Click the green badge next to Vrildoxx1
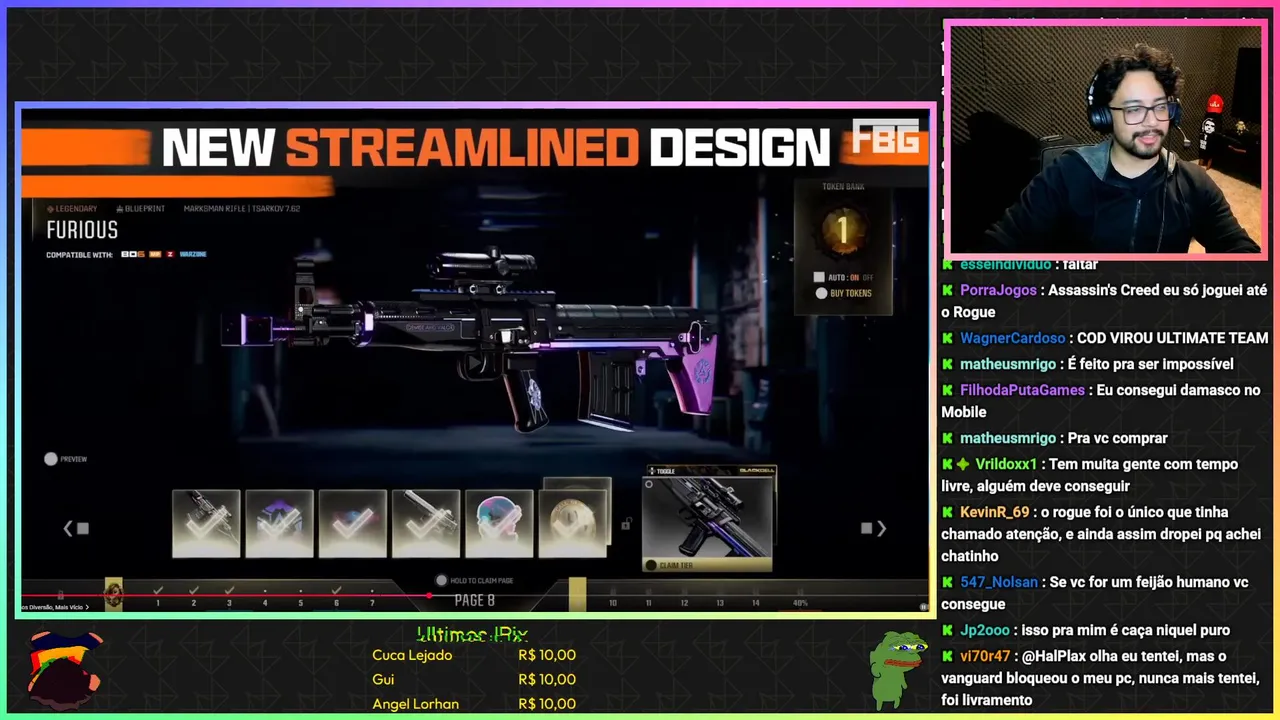This screenshot has height=720, width=1280. [962, 464]
